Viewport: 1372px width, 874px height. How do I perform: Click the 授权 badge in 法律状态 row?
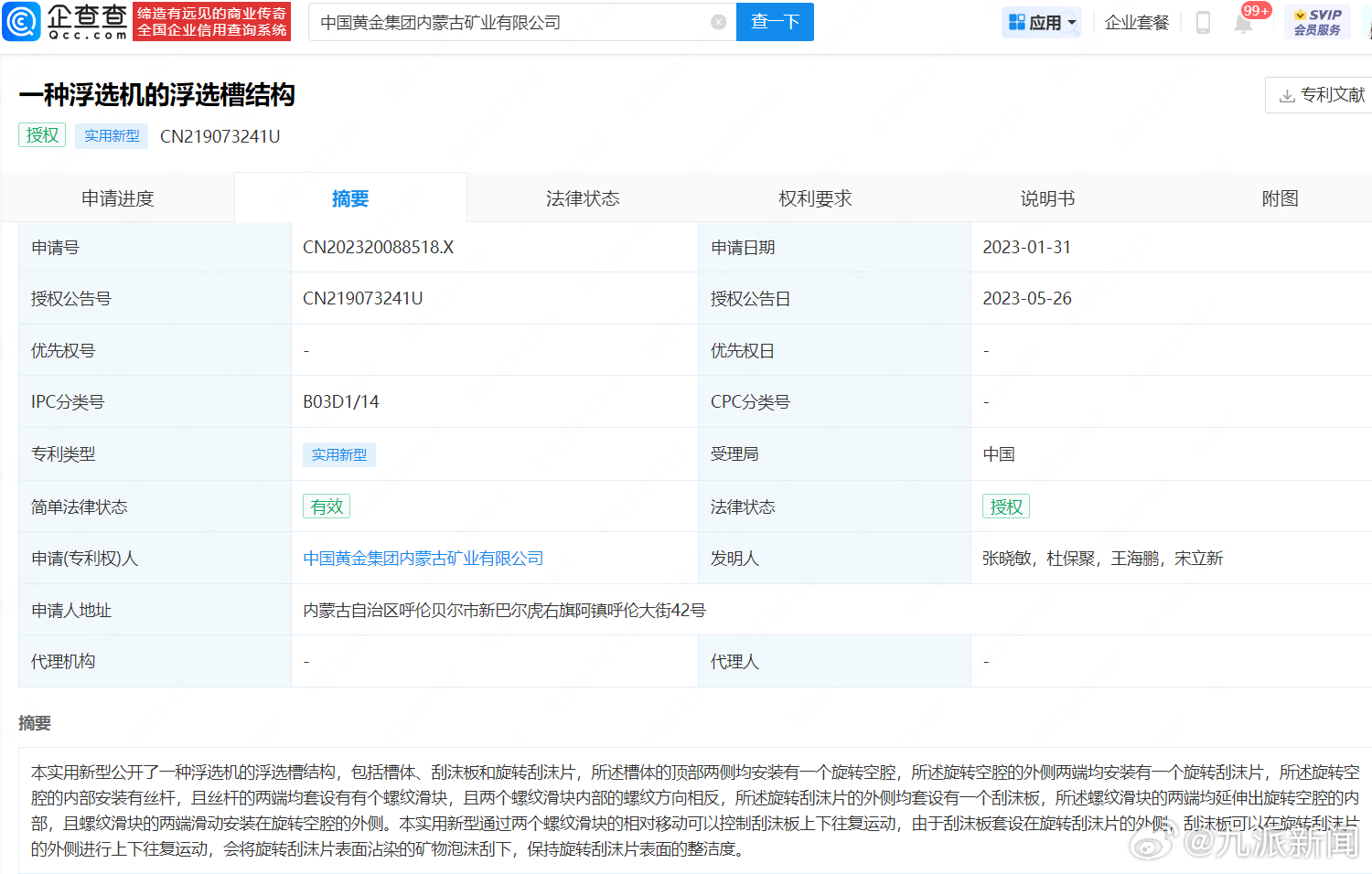1006,506
